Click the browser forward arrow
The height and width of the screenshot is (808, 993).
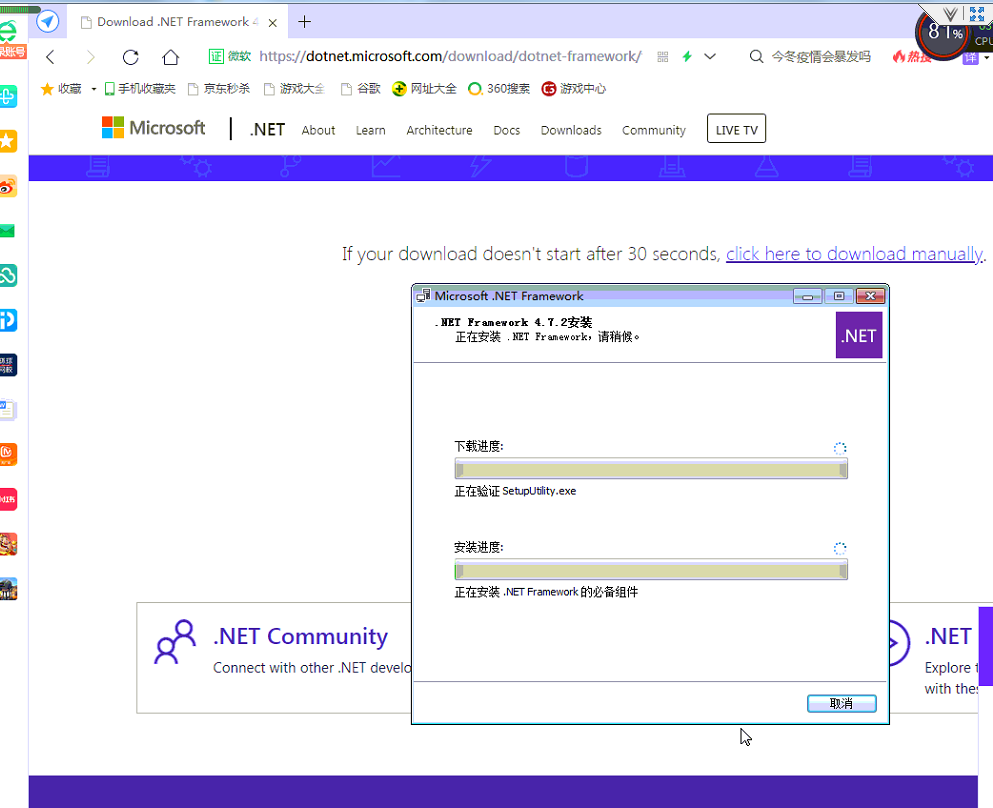click(91, 57)
